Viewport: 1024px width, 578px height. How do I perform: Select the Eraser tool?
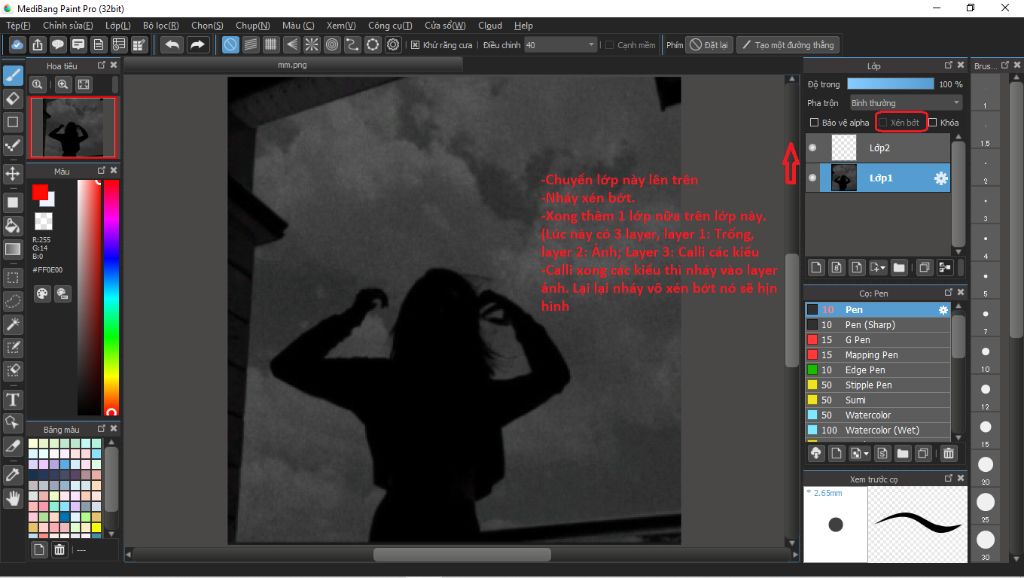(13, 99)
